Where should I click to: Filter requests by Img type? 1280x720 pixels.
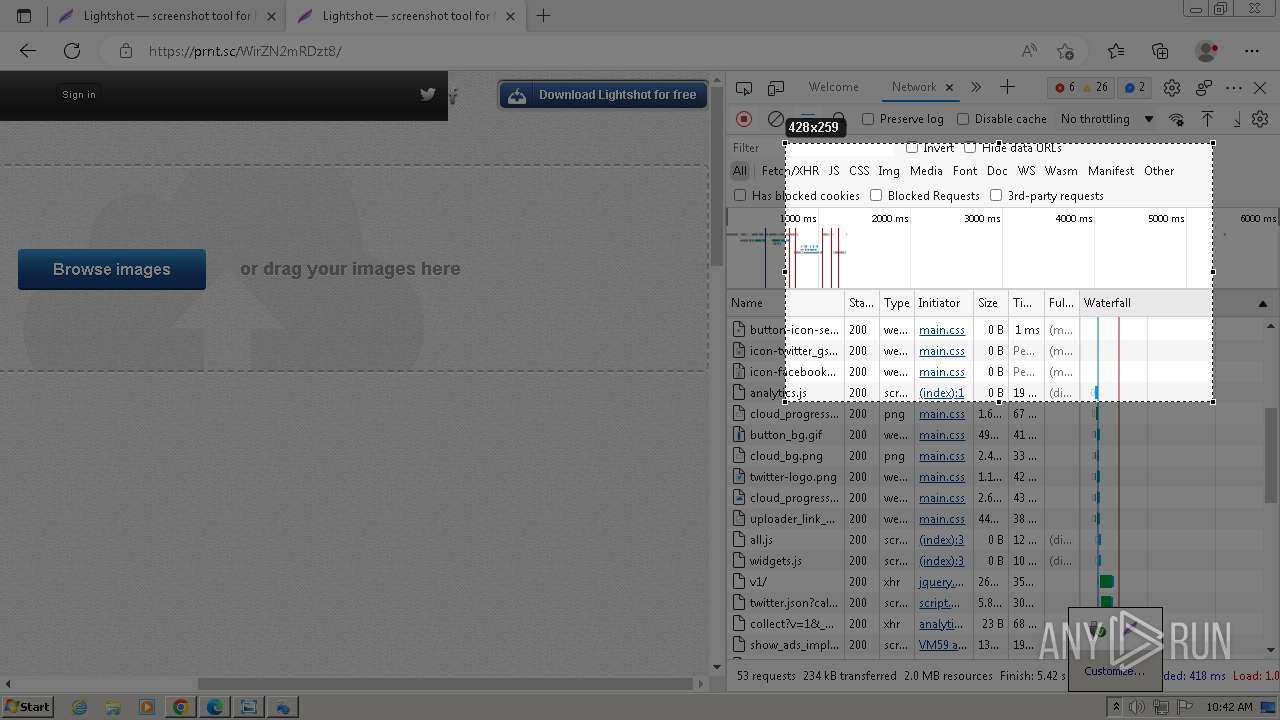888,171
